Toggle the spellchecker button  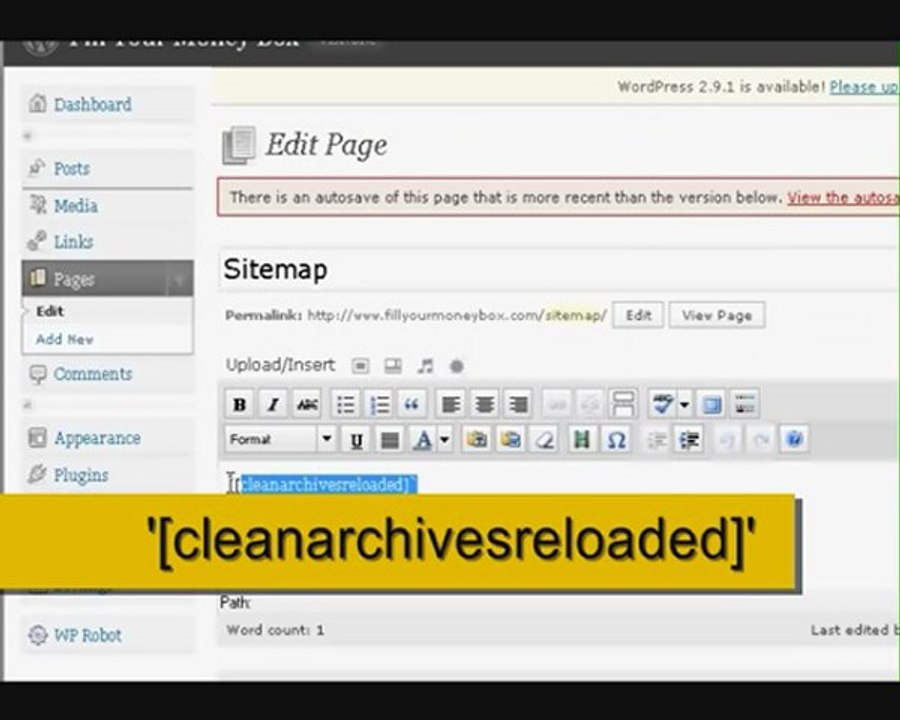click(x=663, y=405)
